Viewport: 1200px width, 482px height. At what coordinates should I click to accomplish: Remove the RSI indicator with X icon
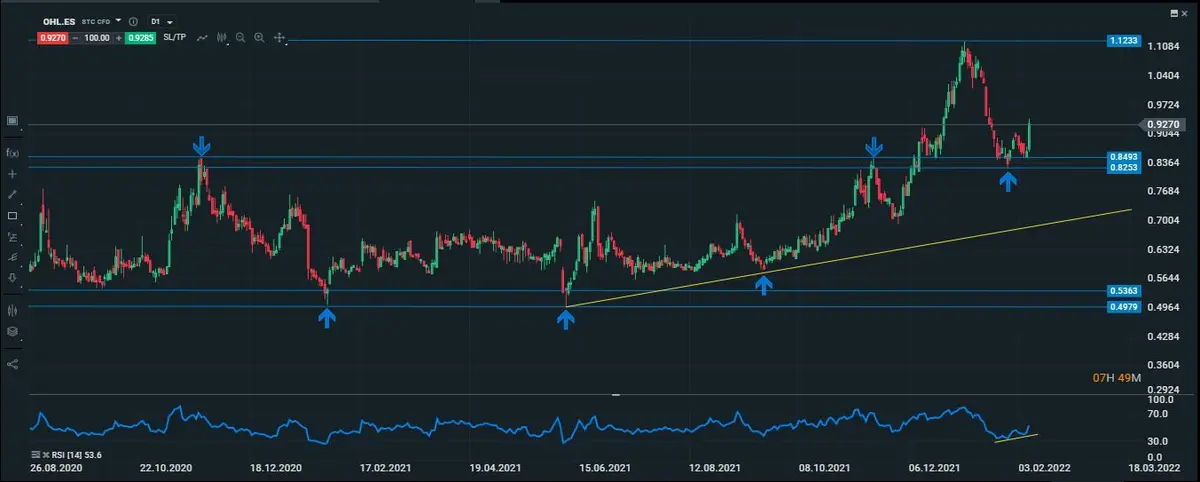point(47,455)
